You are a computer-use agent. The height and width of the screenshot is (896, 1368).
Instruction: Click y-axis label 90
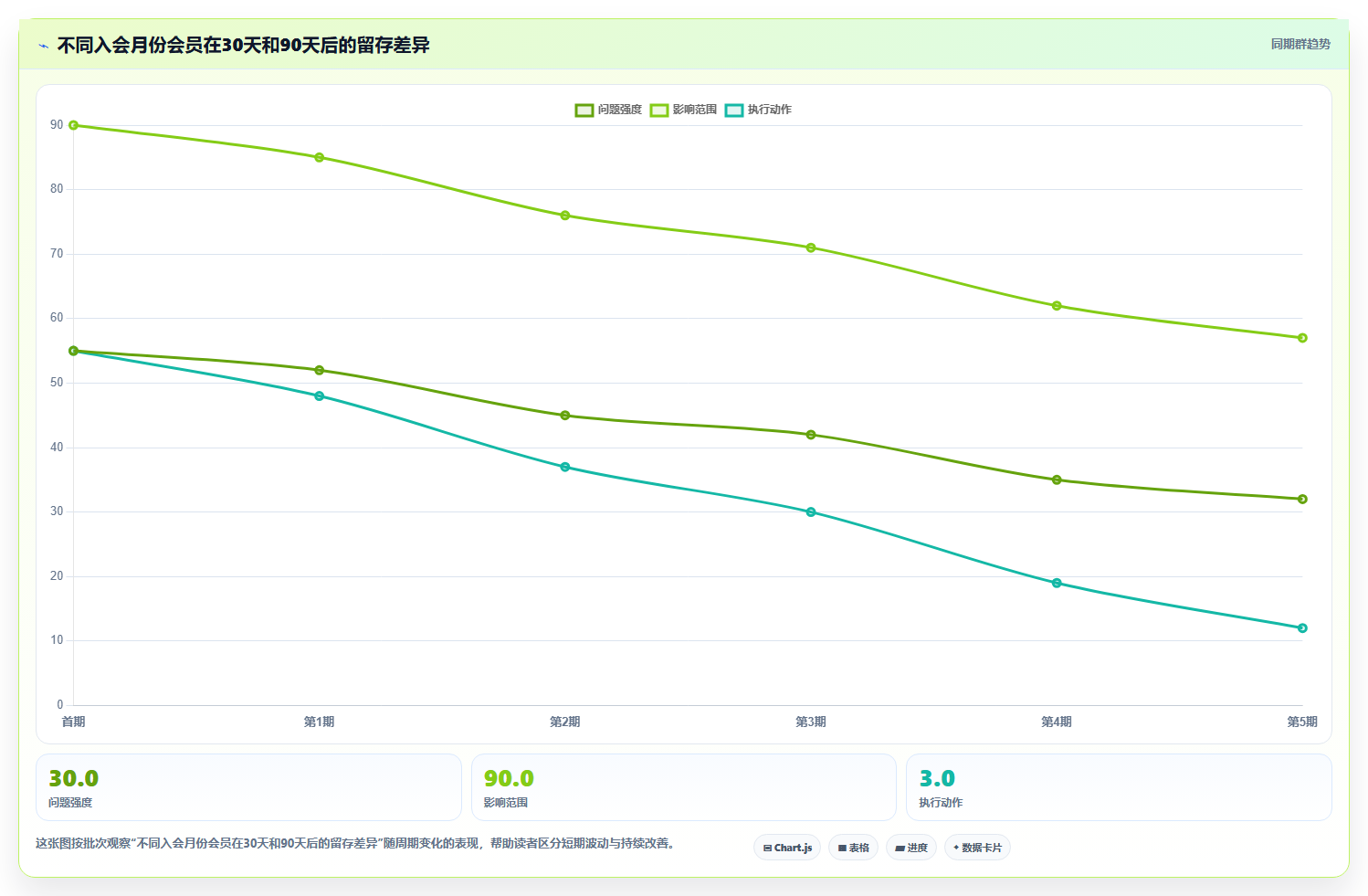click(57, 125)
